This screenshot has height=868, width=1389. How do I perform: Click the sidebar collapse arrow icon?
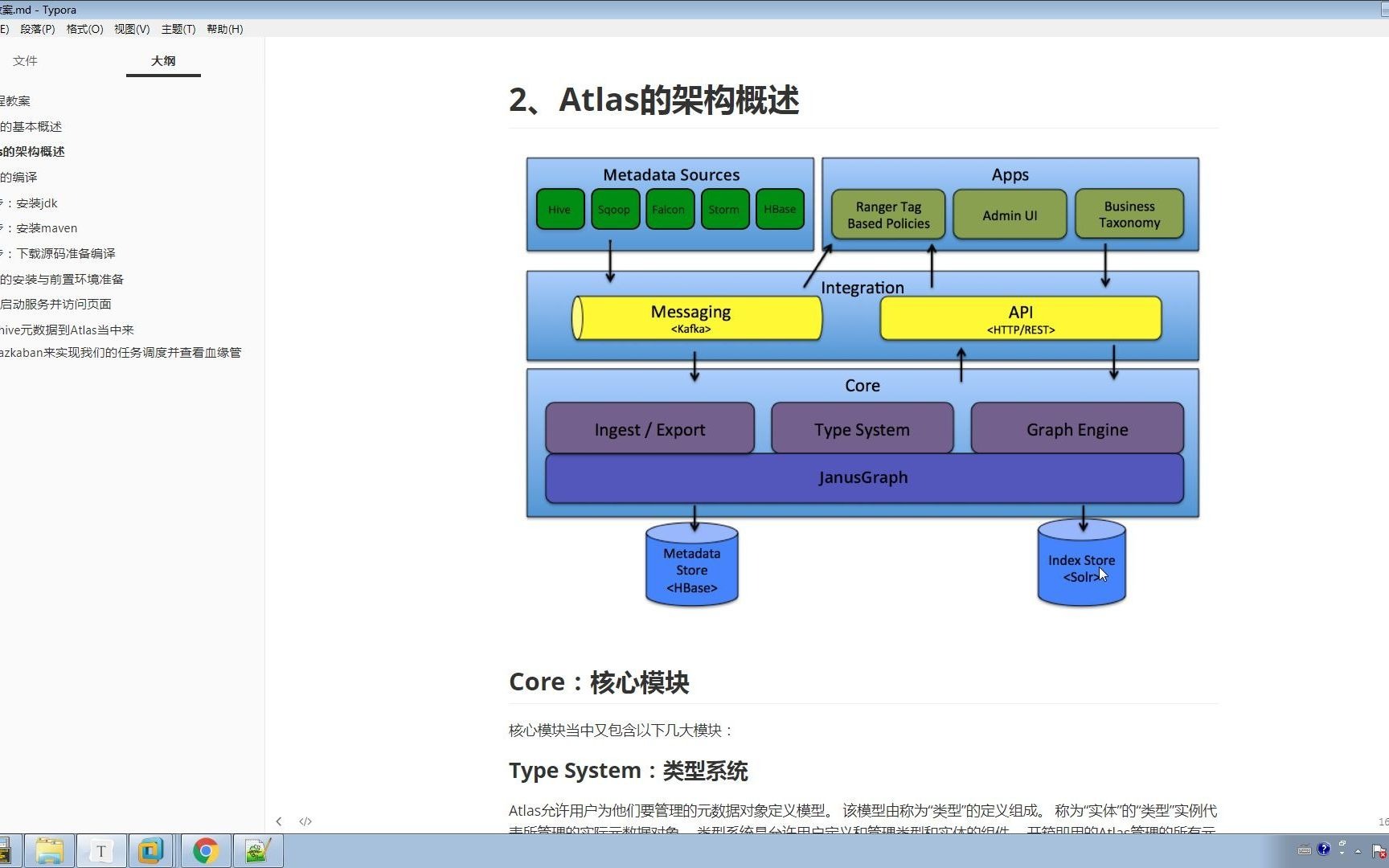[279, 821]
